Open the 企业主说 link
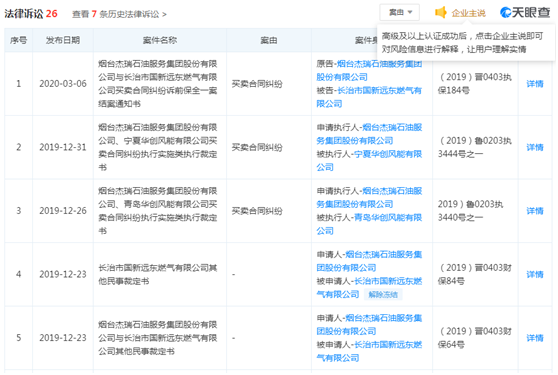This screenshot has height=375, width=558. pos(468,13)
